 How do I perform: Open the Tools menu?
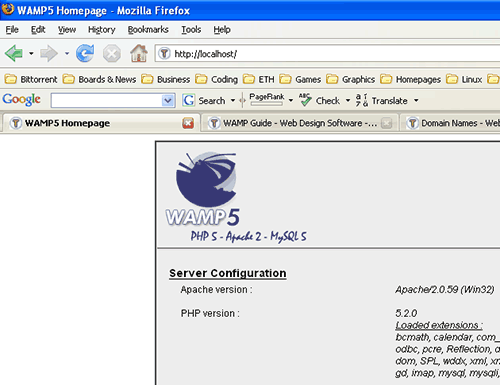click(x=191, y=30)
